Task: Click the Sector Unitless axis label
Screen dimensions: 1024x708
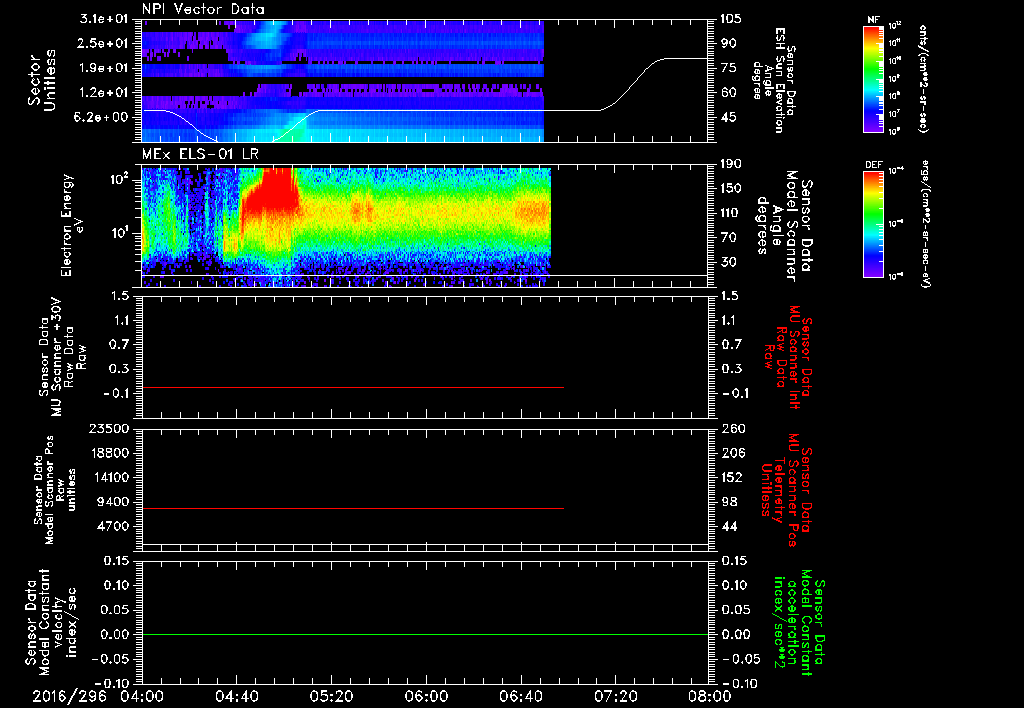Action: [x=42, y=80]
